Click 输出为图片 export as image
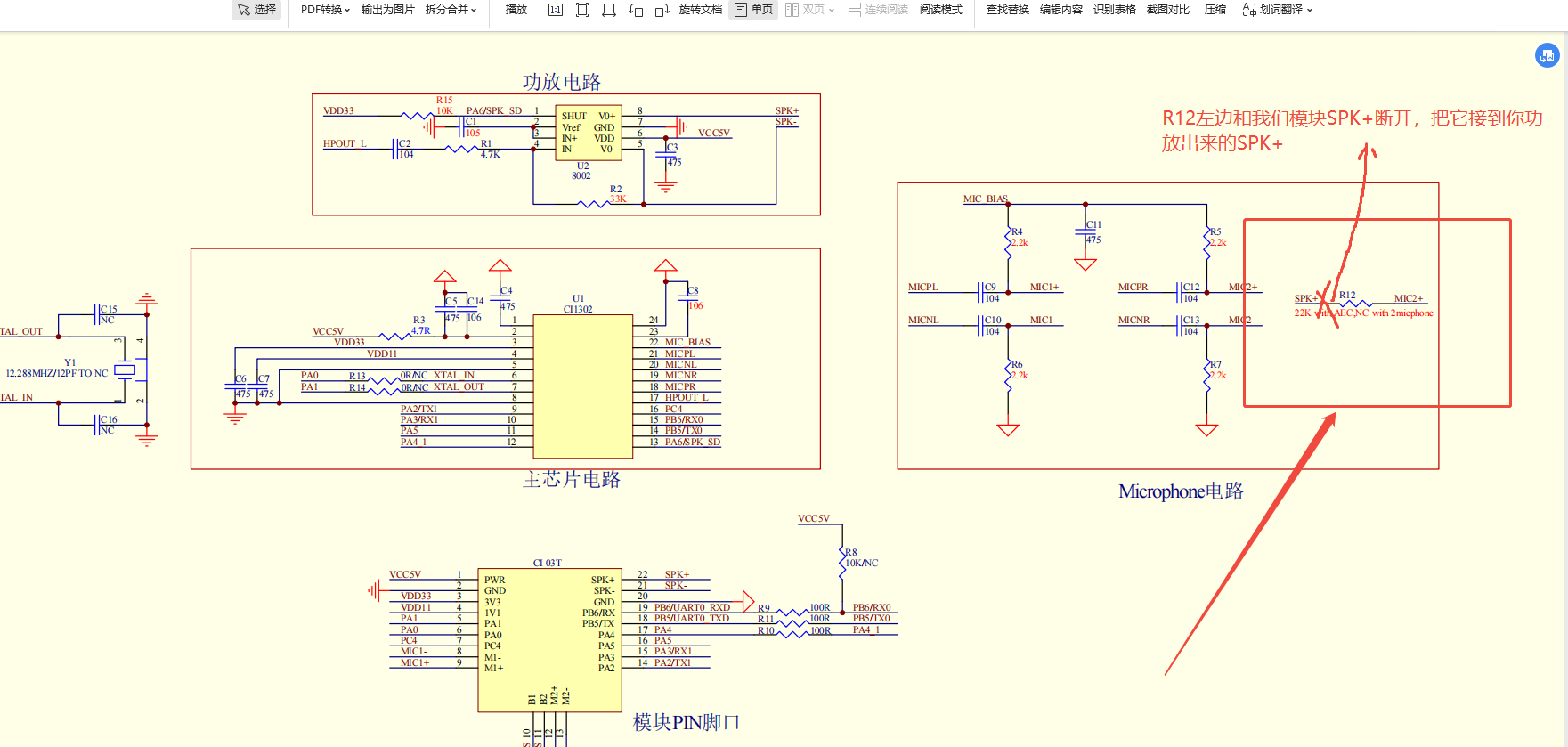1568x747 pixels. click(387, 10)
